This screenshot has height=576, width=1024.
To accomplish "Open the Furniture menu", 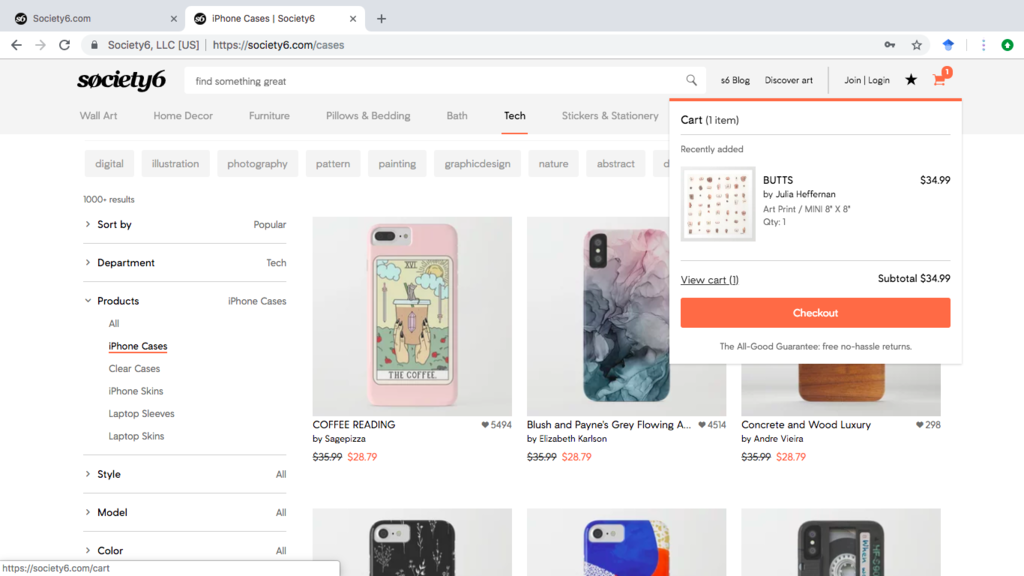I will pos(269,116).
